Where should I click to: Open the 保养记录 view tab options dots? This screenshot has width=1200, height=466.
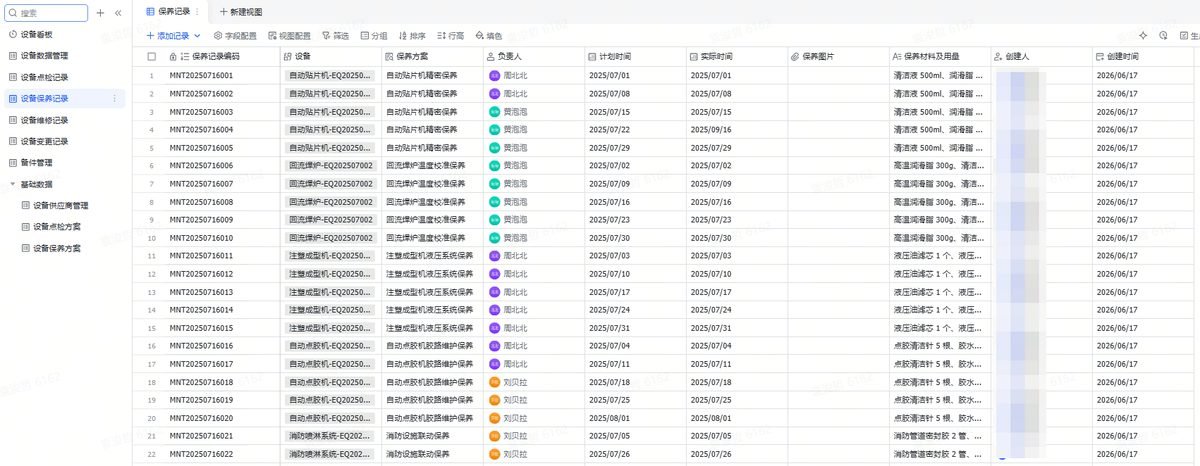pos(197,11)
